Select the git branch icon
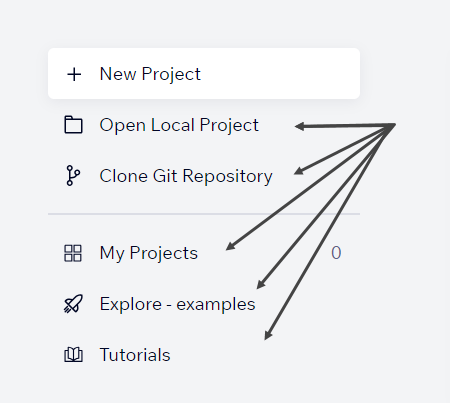This screenshot has height=403, width=450. (73, 175)
